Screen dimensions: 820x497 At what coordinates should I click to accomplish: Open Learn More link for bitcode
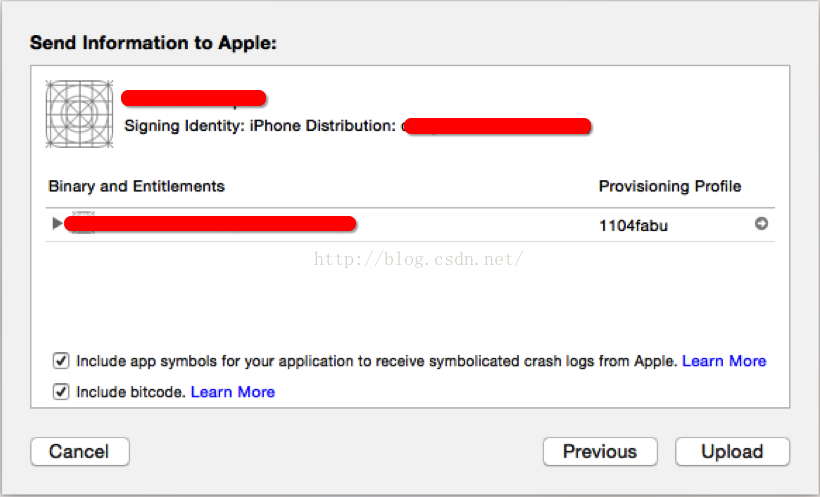(x=233, y=392)
